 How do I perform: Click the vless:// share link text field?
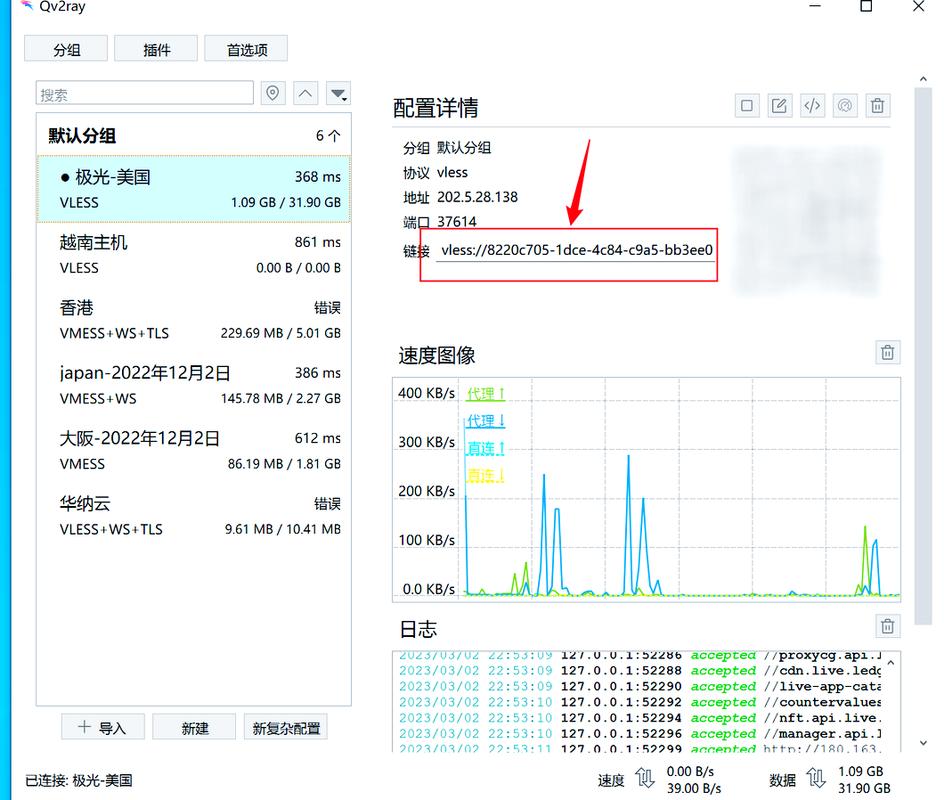(x=576, y=250)
